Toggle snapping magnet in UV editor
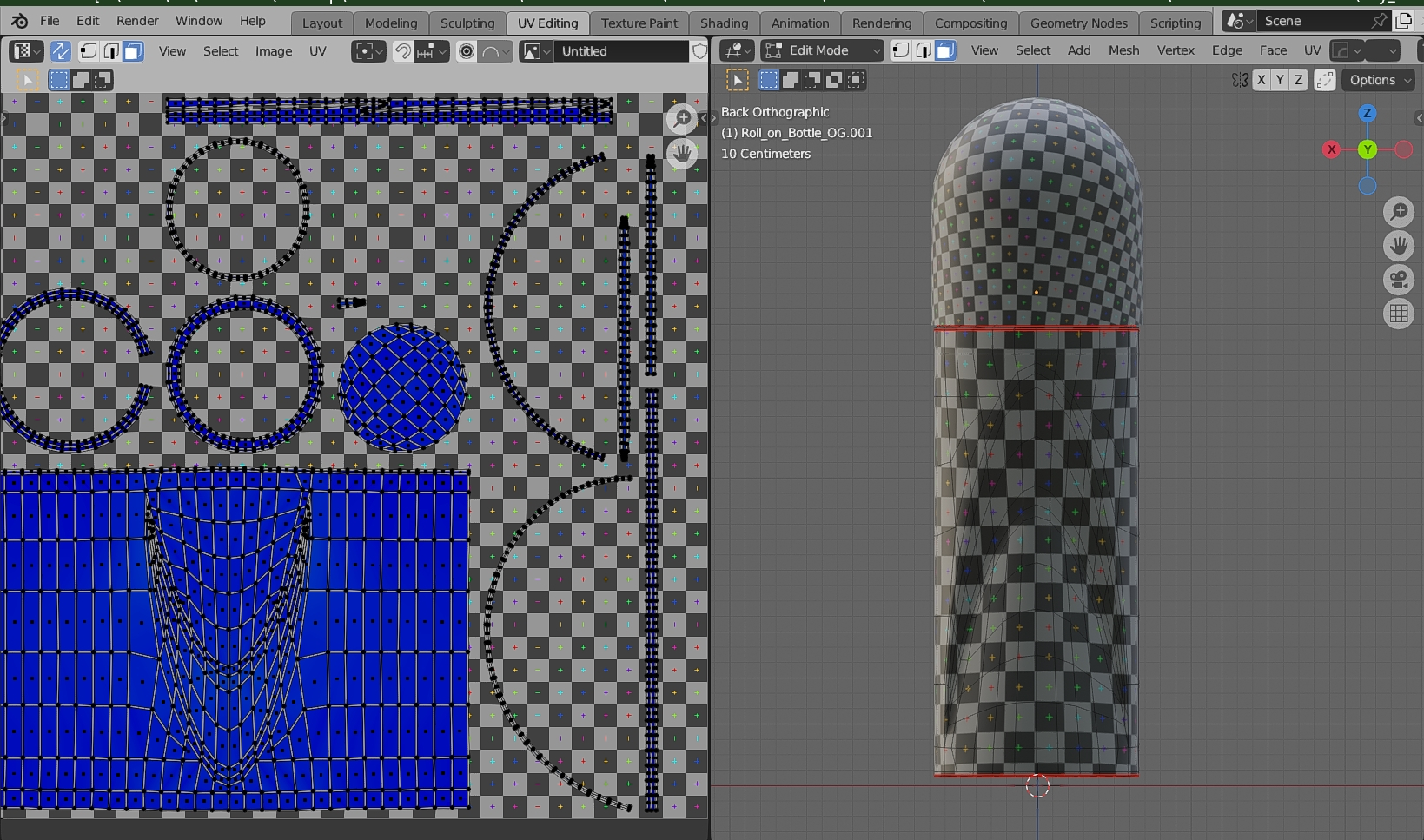 (x=402, y=51)
